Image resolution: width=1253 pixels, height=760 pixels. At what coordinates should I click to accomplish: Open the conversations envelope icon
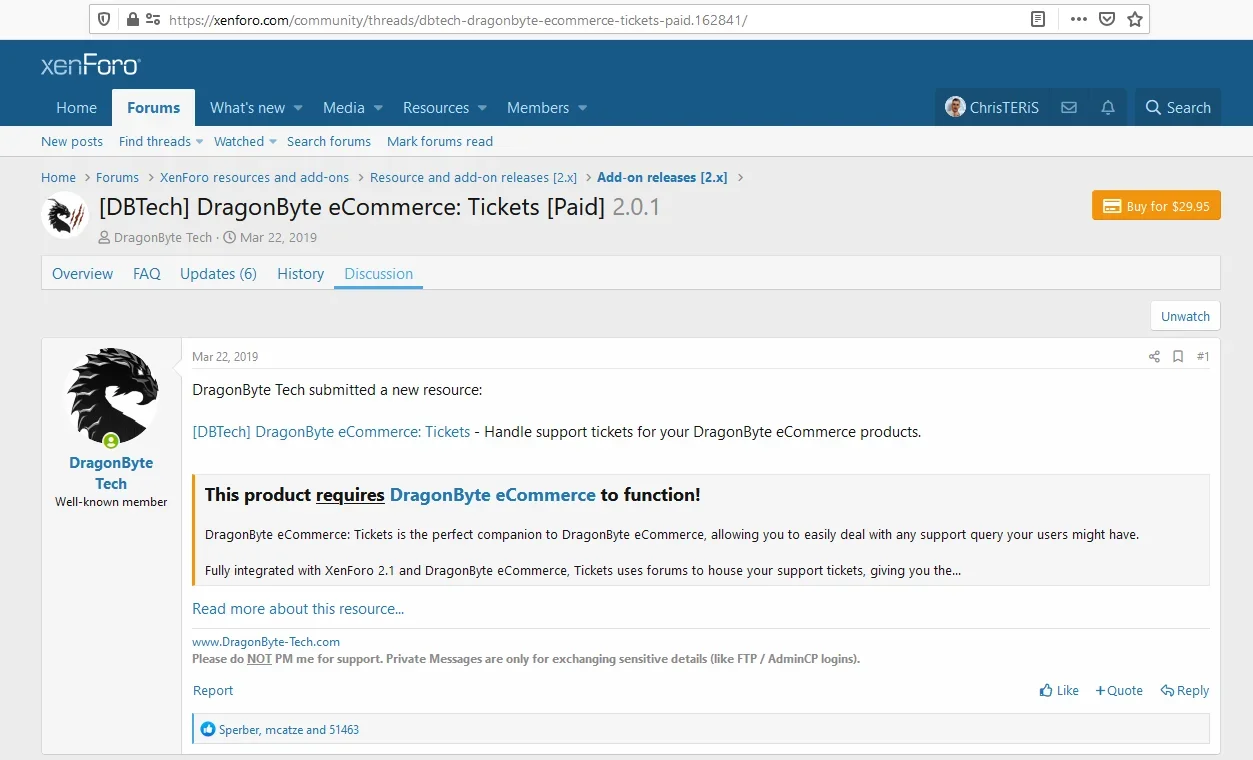click(x=1069, y=107)
